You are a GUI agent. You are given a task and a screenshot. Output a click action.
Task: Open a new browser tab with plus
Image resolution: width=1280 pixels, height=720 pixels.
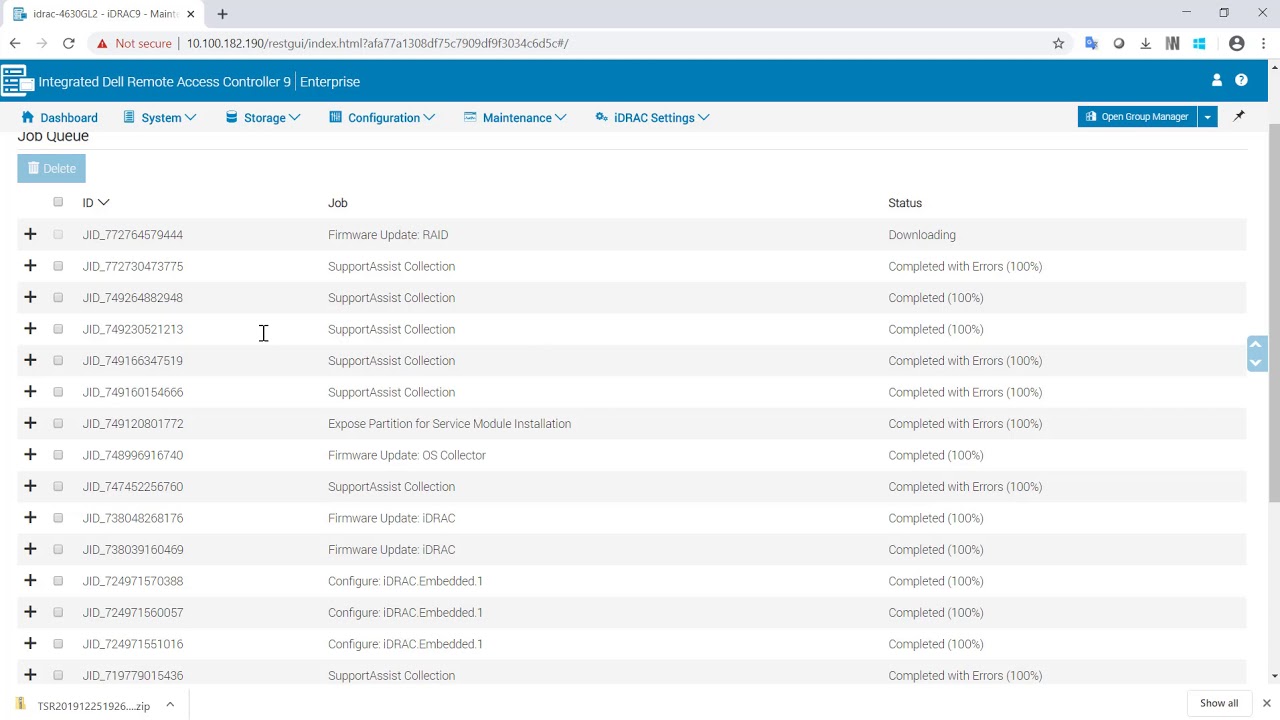[x=222, y=14]
